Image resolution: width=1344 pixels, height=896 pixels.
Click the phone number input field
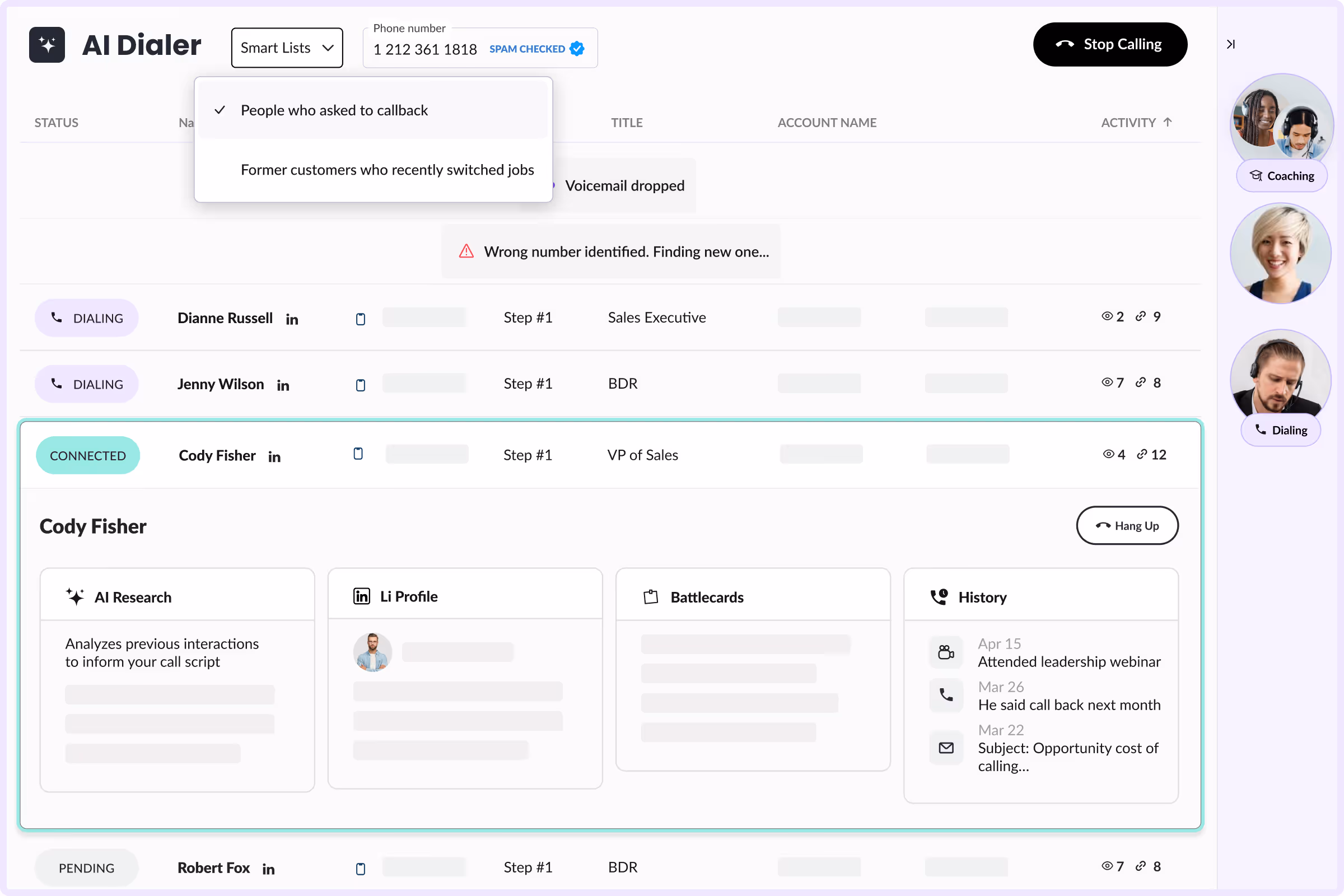(x=425, y=50)
